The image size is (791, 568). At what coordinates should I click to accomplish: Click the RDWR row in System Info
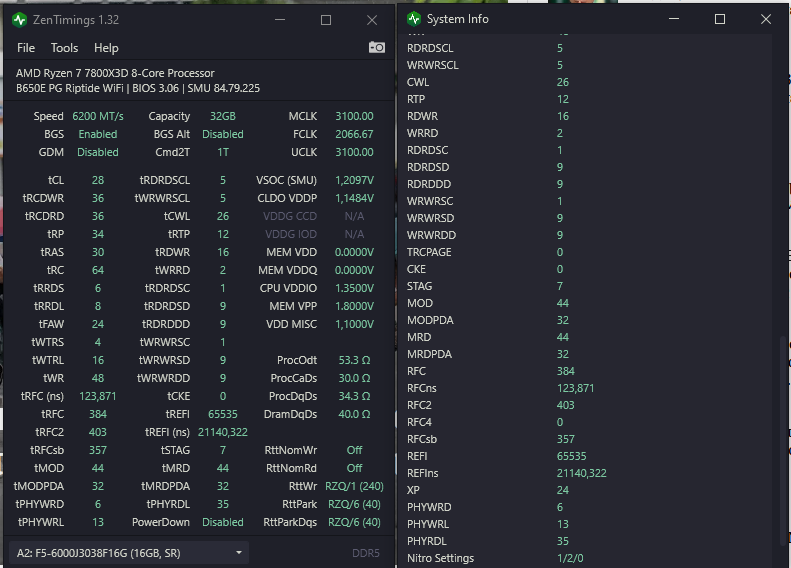click(588, 116)
